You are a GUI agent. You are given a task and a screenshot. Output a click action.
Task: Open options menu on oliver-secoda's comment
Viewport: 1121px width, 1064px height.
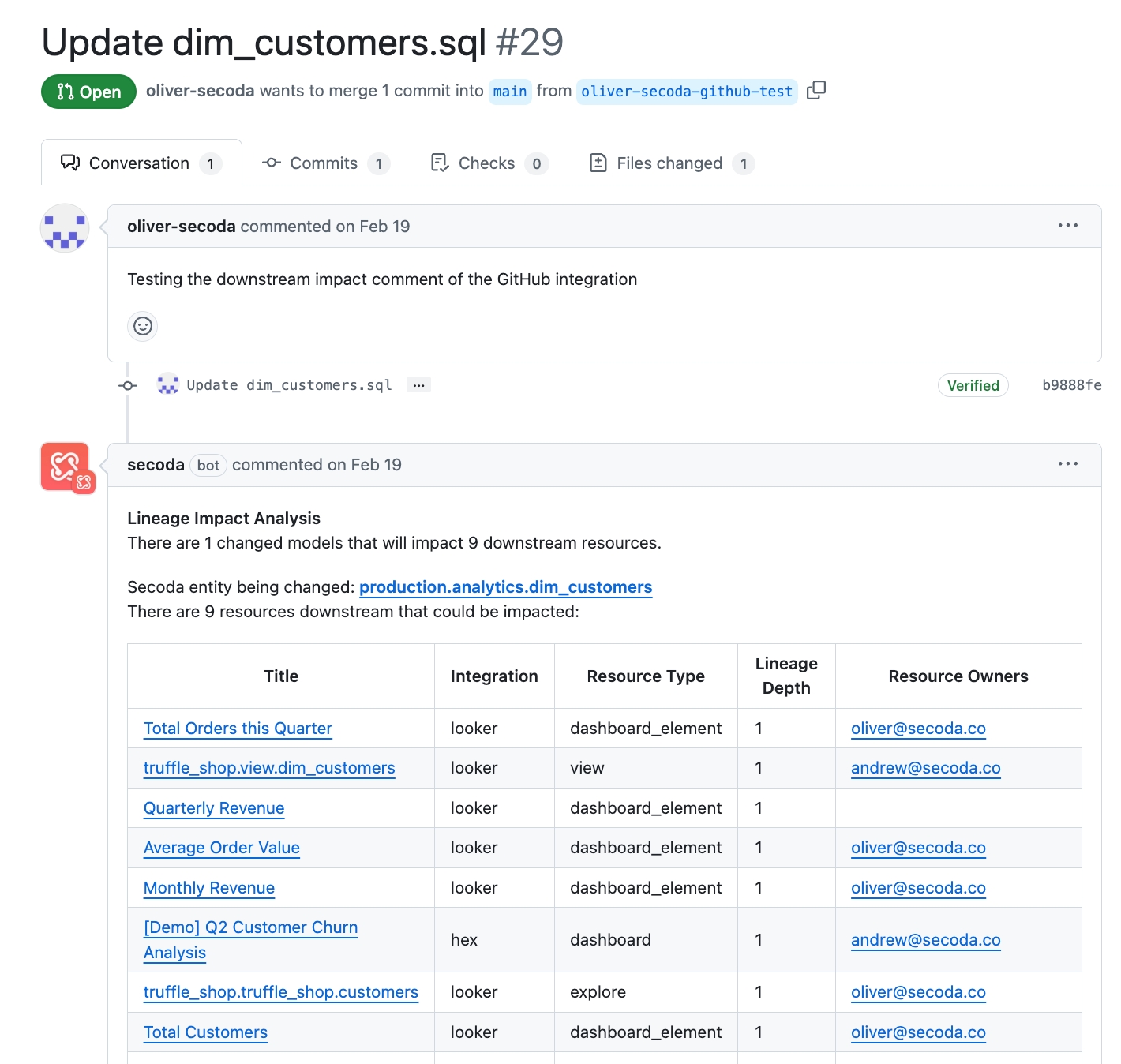pyautogui.click(x=1067, y=226)
